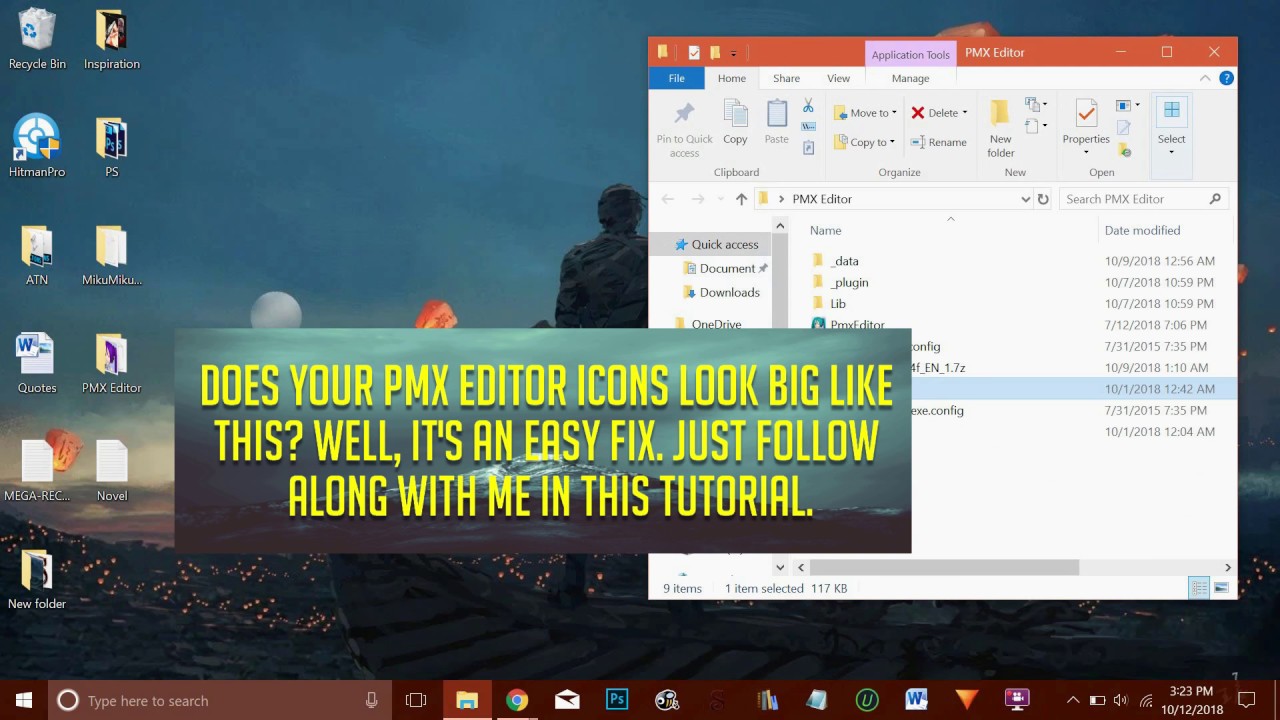
Task: Expand the address bar path dropdown
Action: click(1024, 199)
